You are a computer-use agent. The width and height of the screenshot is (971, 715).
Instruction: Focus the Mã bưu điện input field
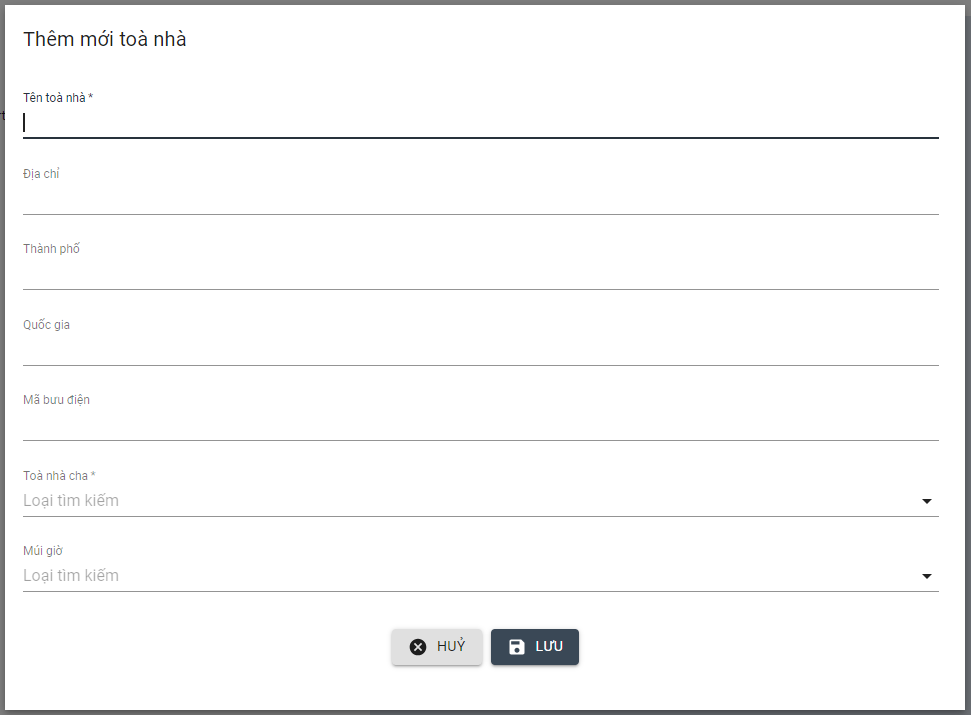(x=480, y=426)
